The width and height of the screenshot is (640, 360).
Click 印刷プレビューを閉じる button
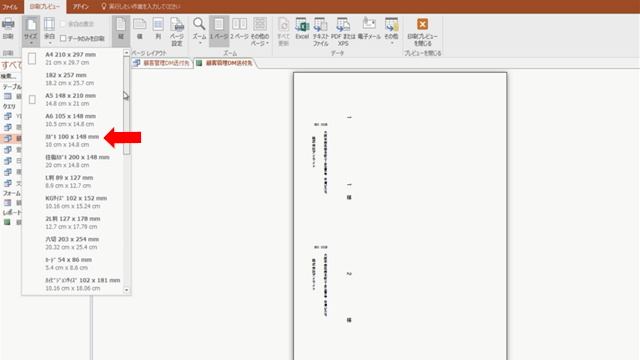click(x=422, y=31)
